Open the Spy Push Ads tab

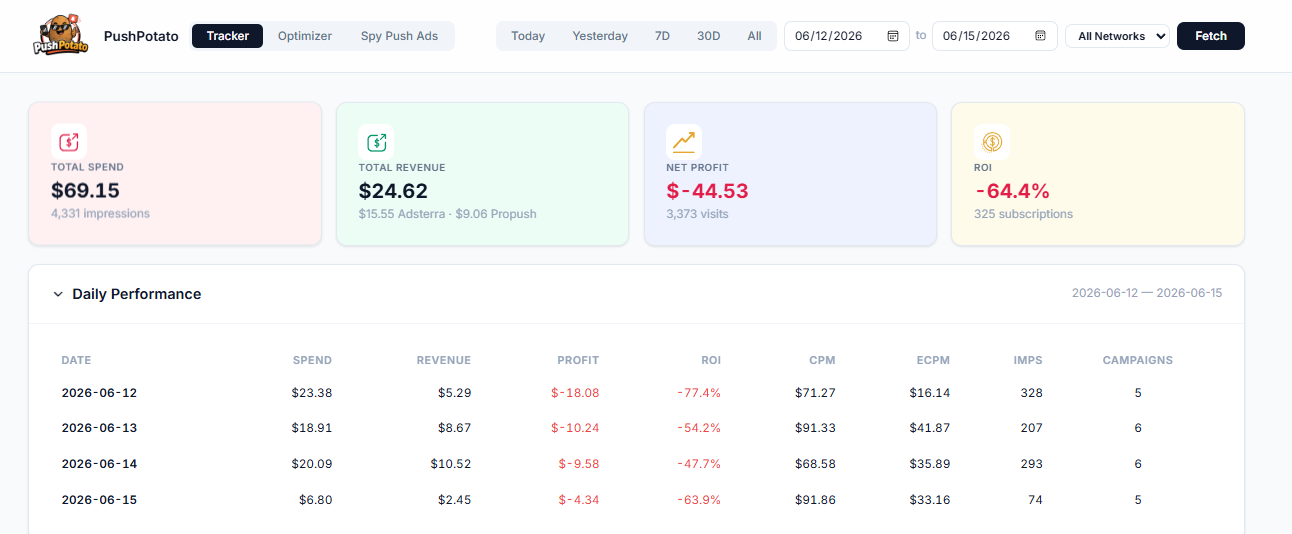[x=399, y=36]
